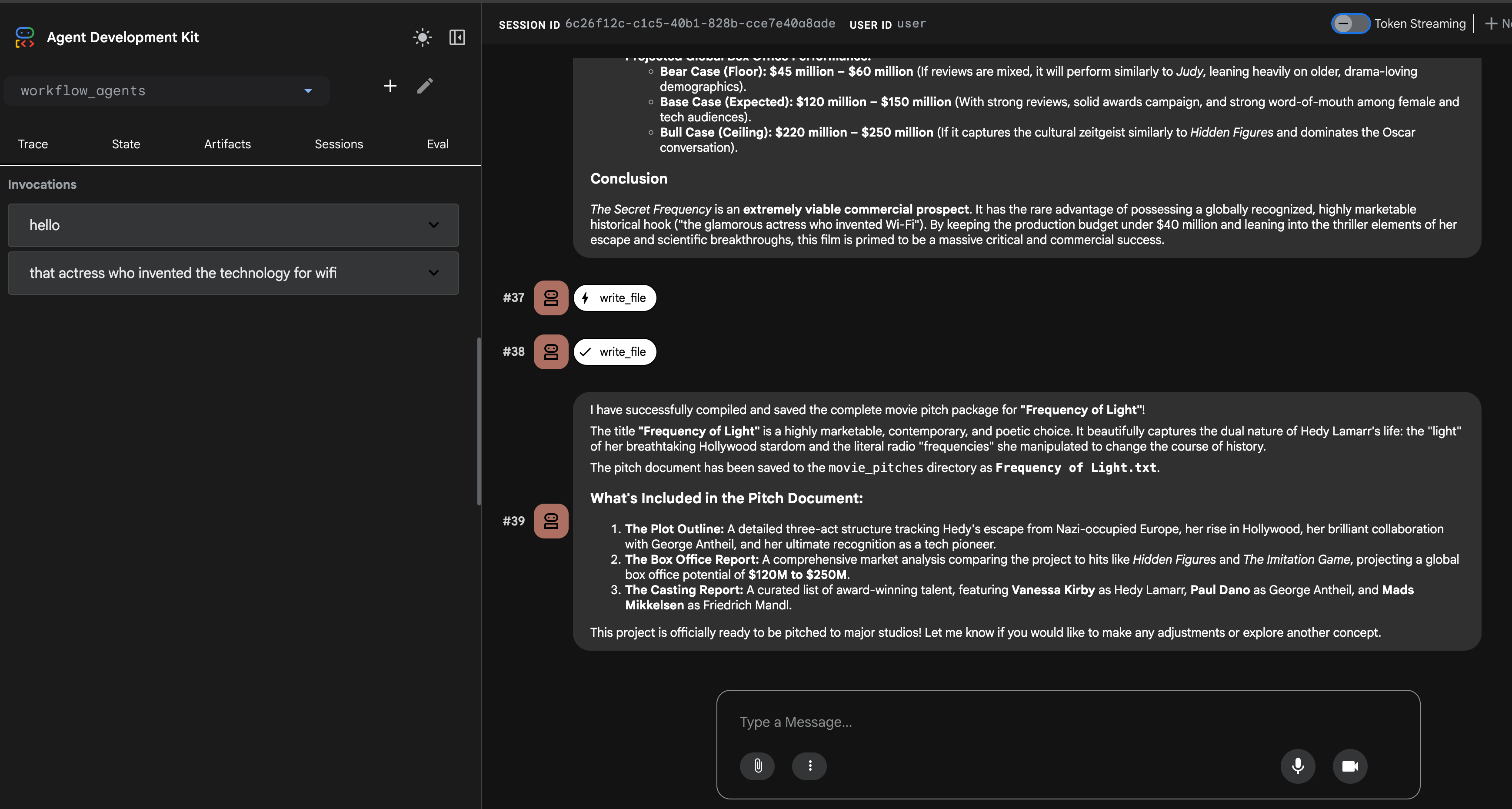Switch to the State tab
This screenshot has height=809, width=1512.
click(126, 144)
